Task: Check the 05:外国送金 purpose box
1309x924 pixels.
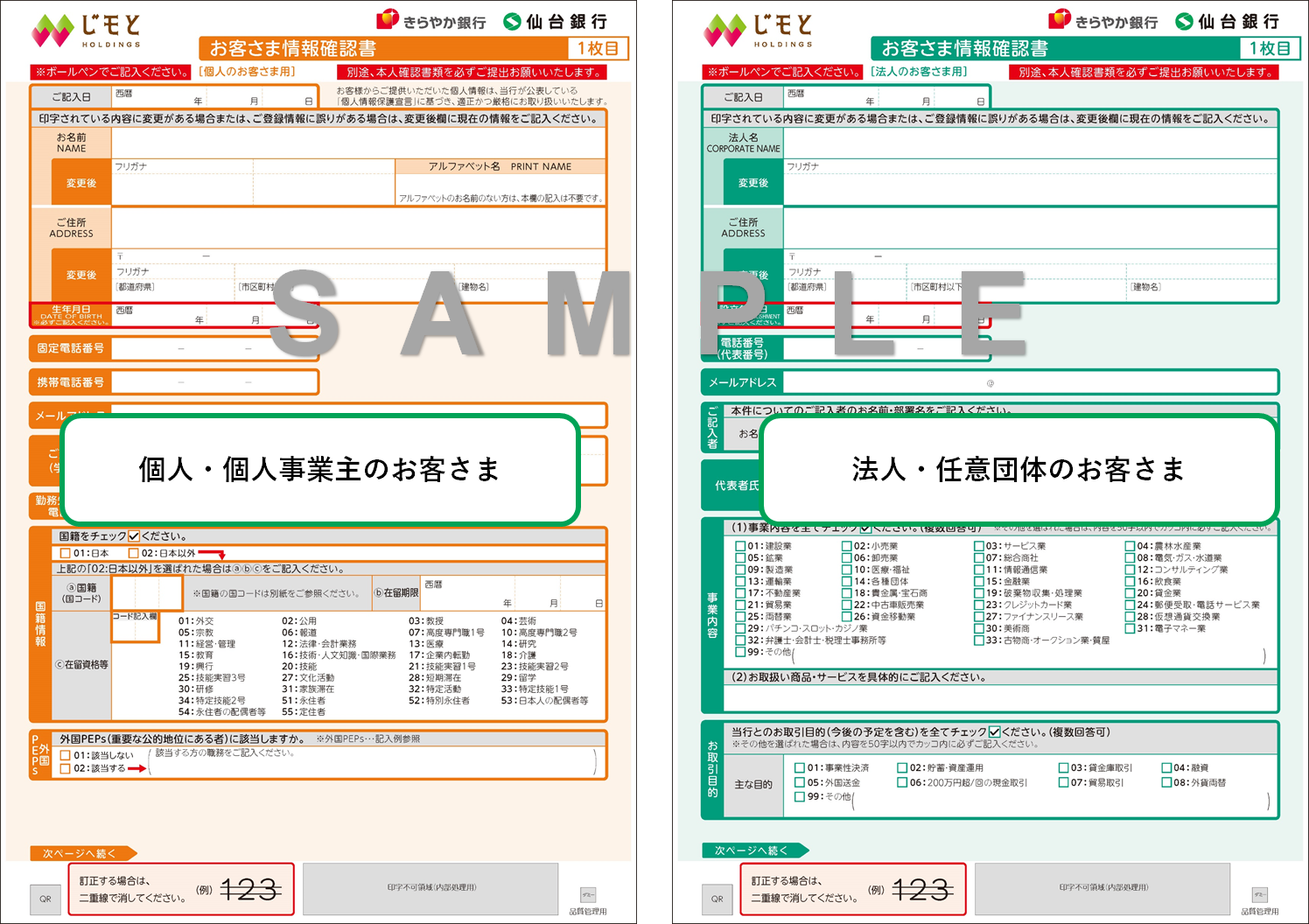Action: coord(800,783)
